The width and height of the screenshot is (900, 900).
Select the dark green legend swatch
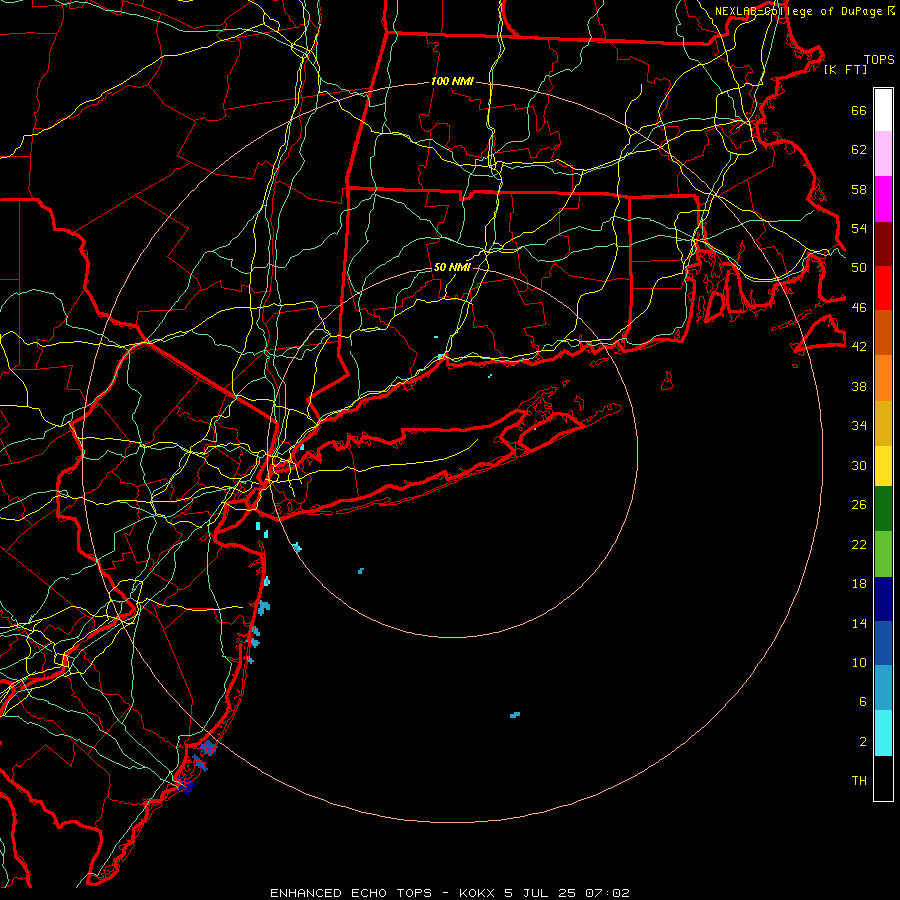[883, 509]
